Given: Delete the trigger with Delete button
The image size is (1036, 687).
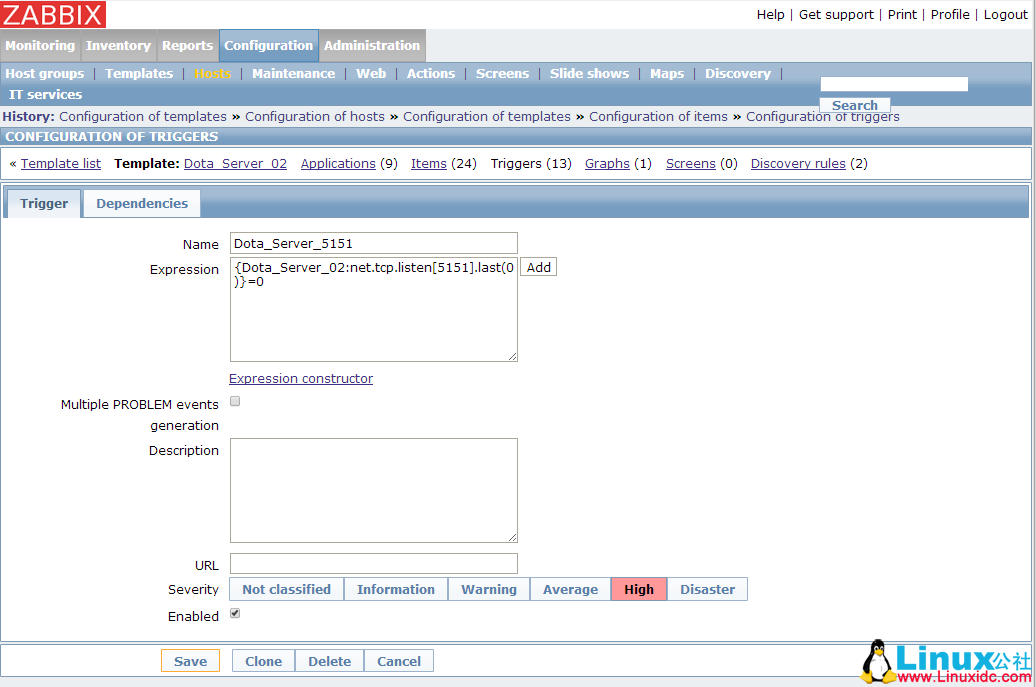Looking at the screenshot, I should pos(329,661).
